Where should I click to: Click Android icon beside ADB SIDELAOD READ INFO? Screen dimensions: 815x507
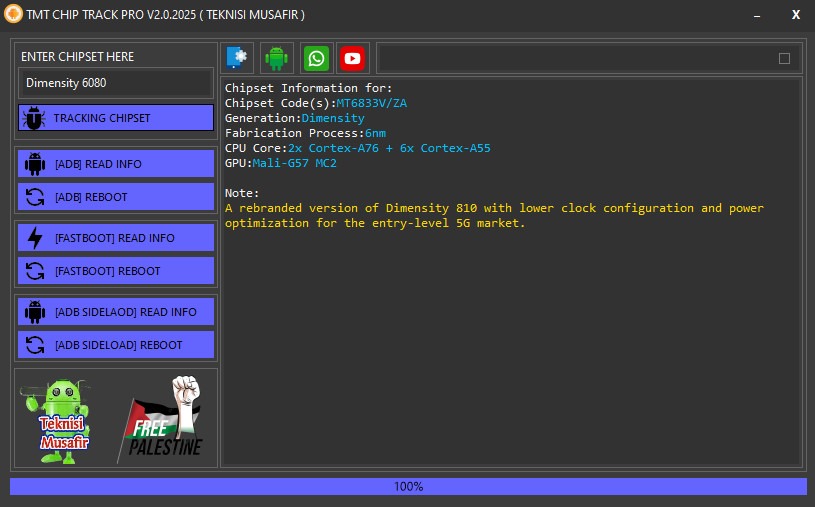click(x=35, y=312)
